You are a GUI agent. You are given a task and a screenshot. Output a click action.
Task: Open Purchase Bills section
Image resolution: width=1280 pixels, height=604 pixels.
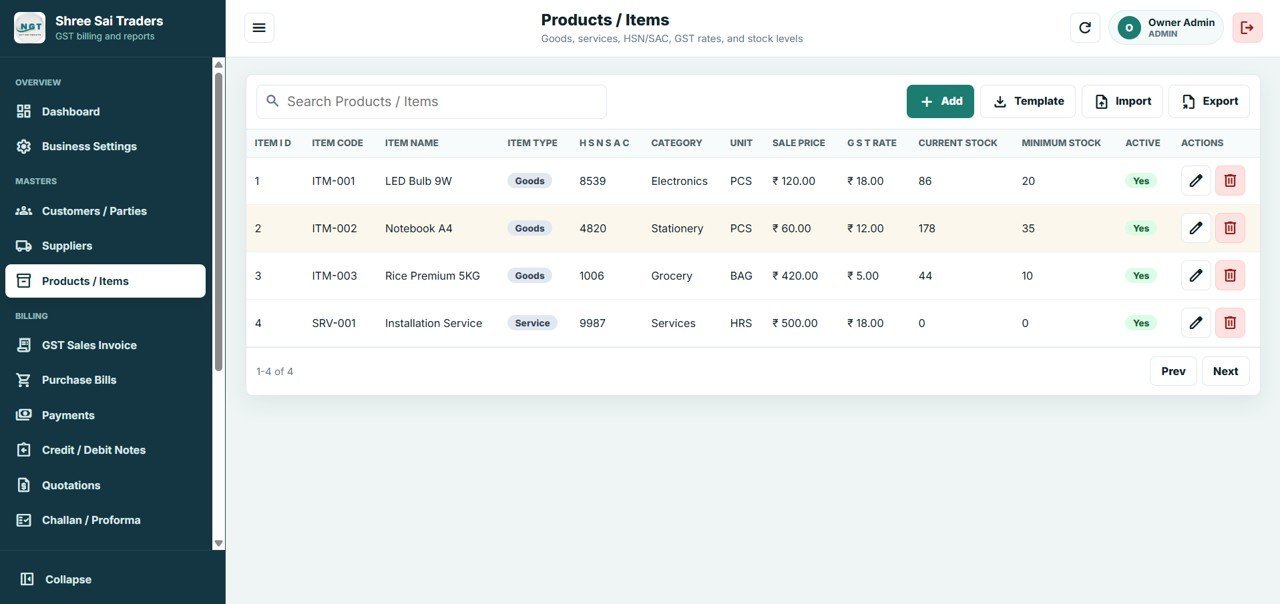[x=105, y=380]
